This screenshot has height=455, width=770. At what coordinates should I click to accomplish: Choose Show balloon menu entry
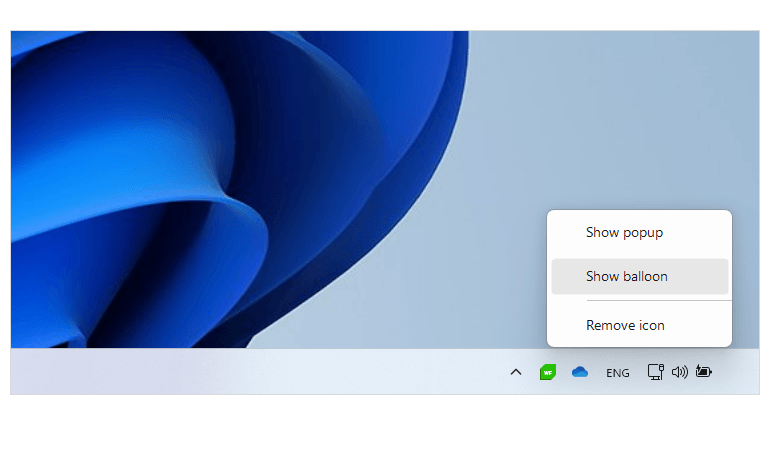point(639,276)
